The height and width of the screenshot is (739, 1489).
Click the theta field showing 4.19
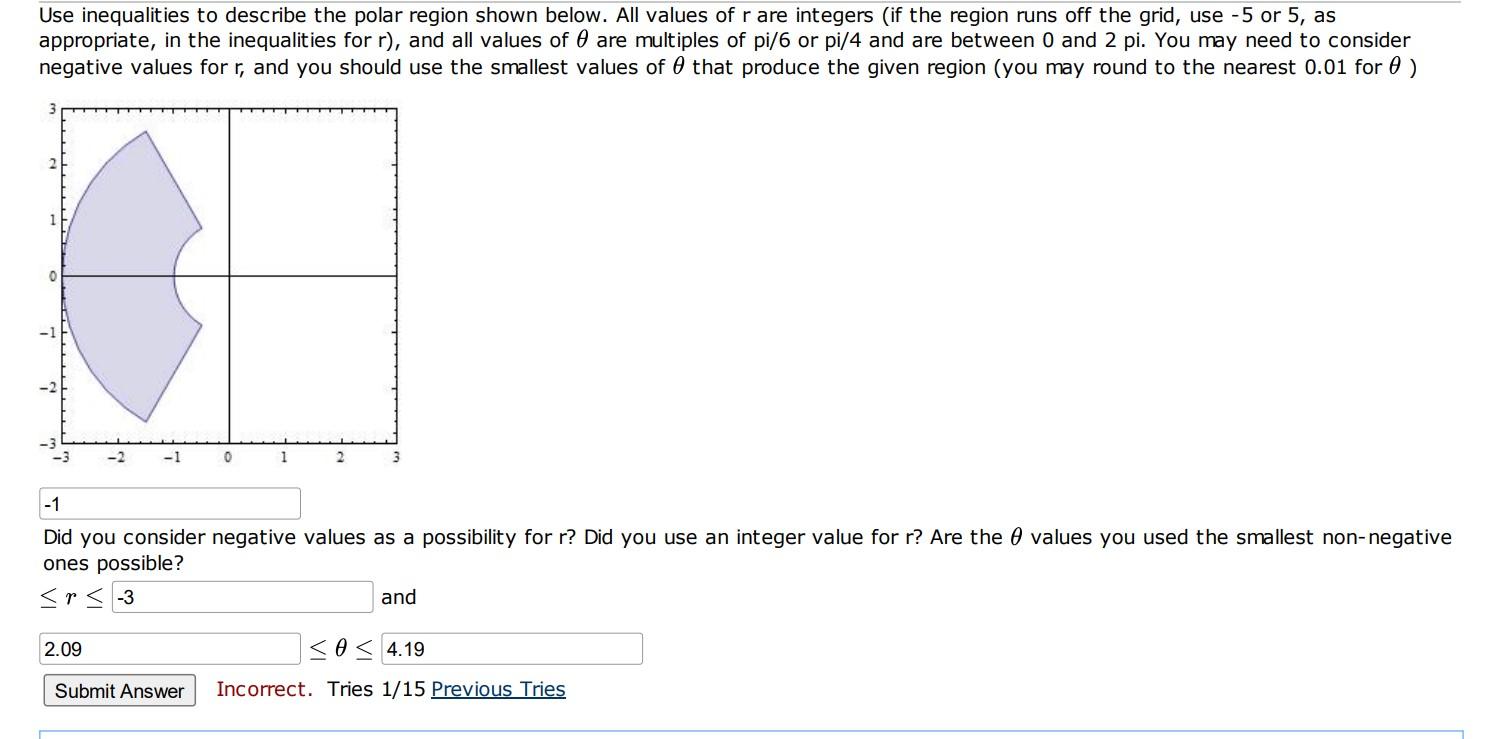(x=510, y=649)
